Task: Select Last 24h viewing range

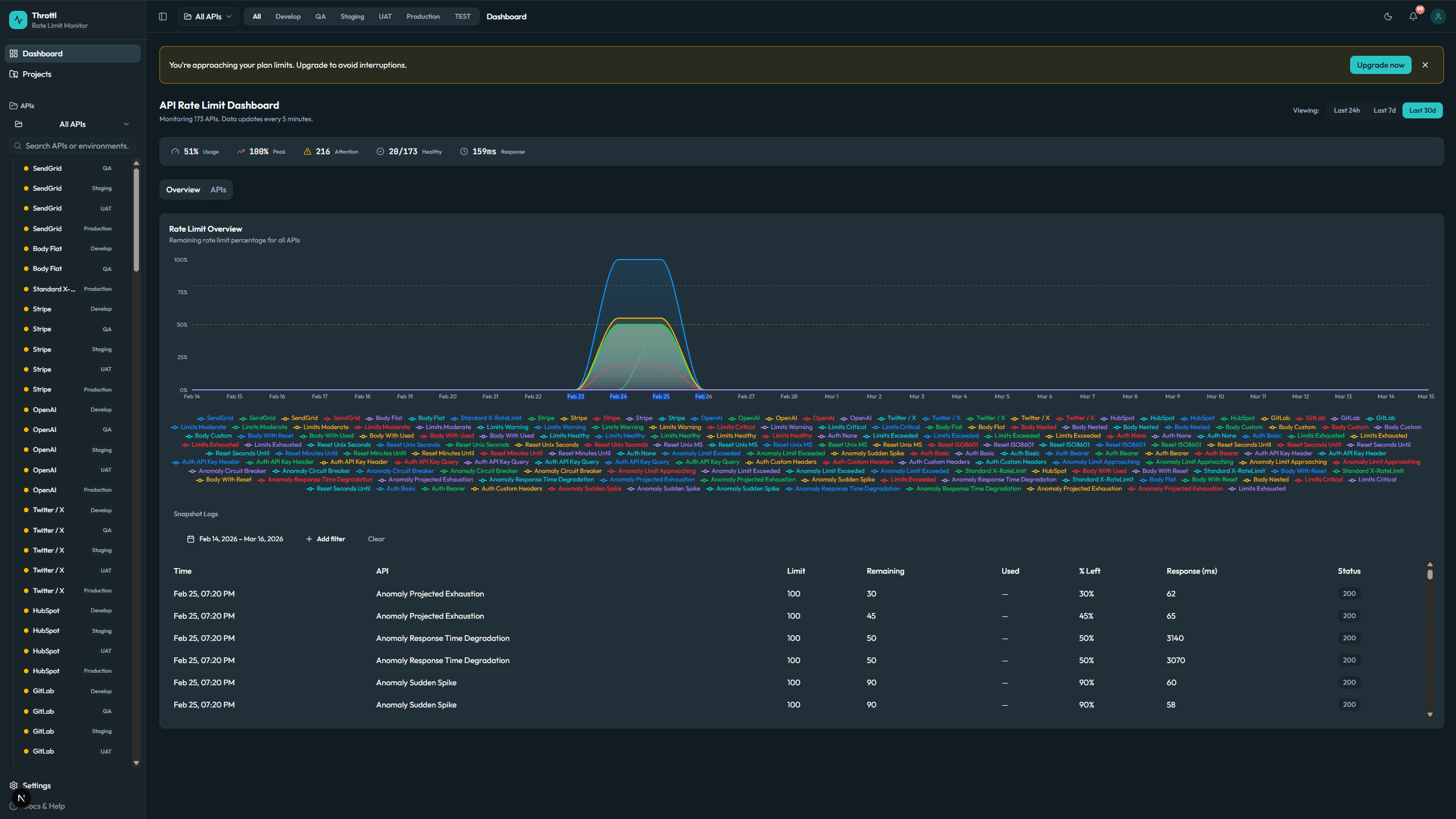Action: click(x=1346, y=110)
